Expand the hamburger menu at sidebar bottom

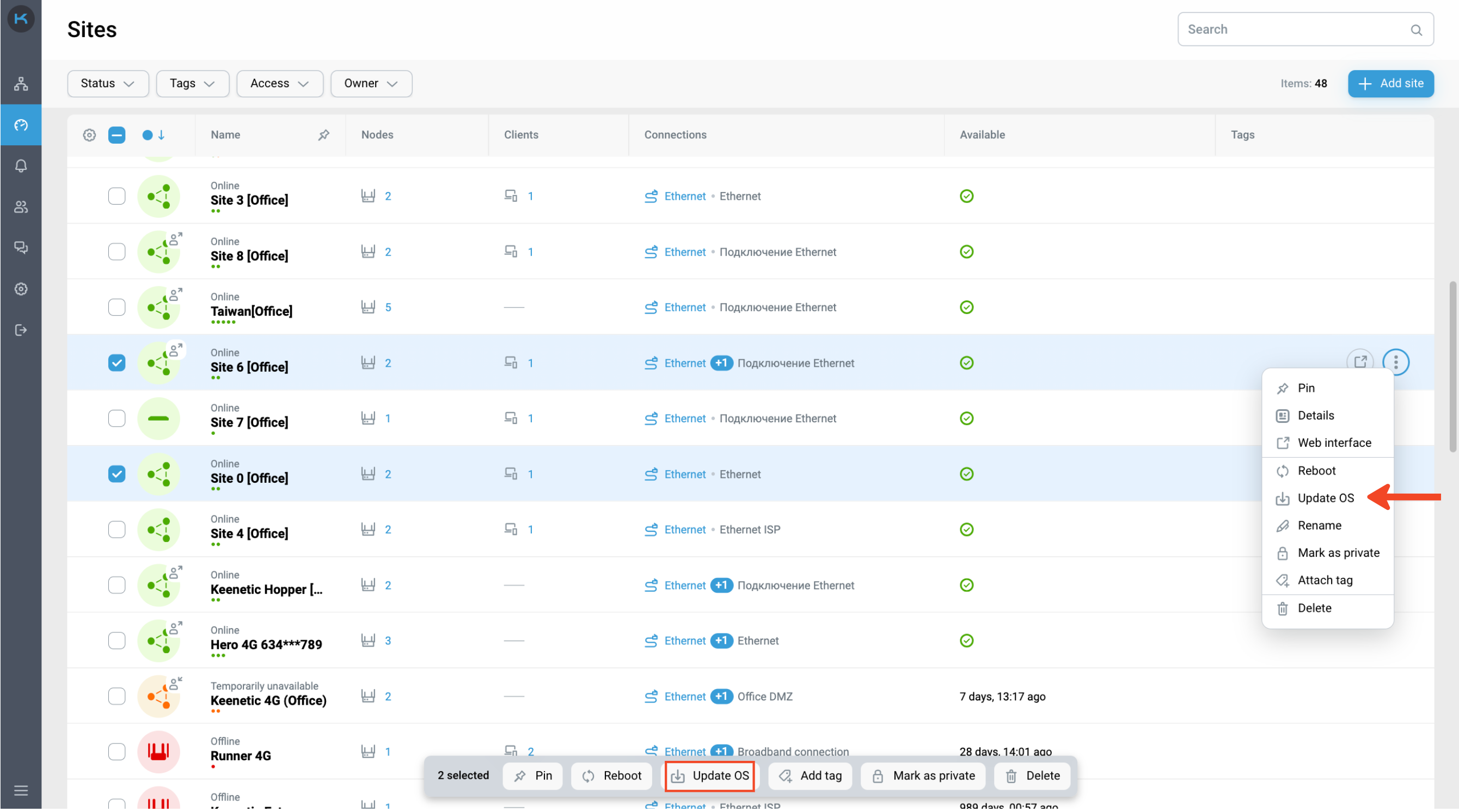pyautogui.click(x=21, y=791)
